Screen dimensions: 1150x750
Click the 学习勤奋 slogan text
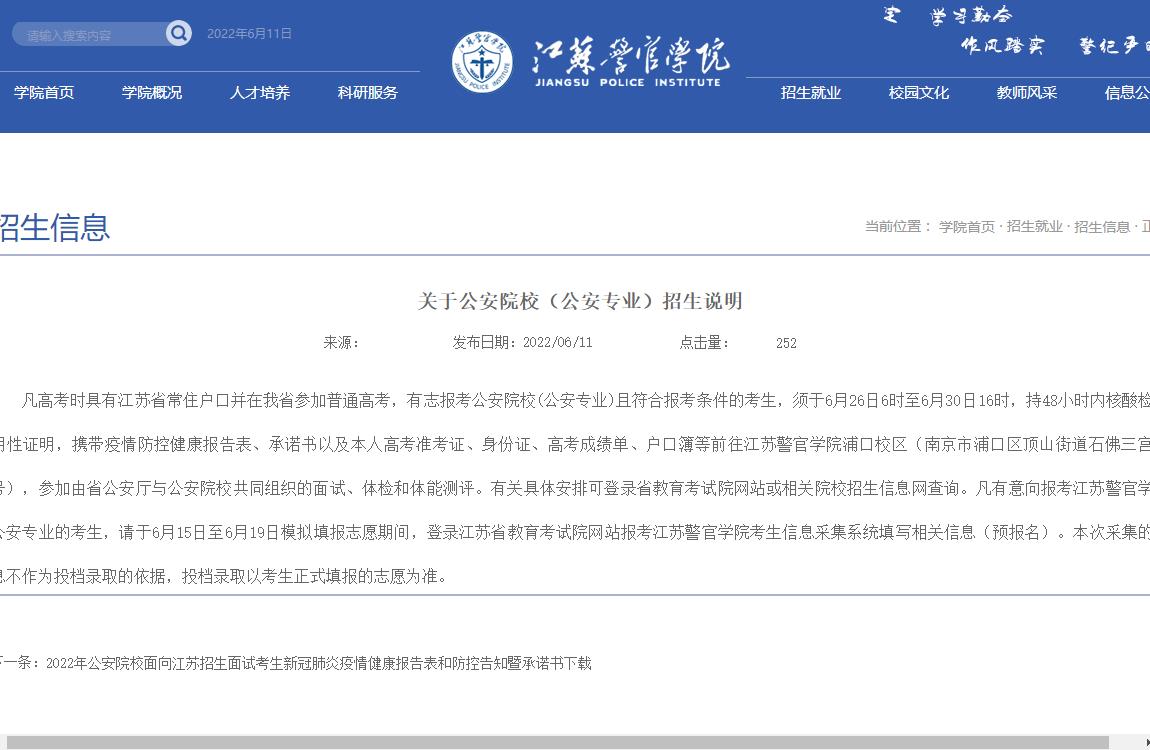tap(971, 15)
